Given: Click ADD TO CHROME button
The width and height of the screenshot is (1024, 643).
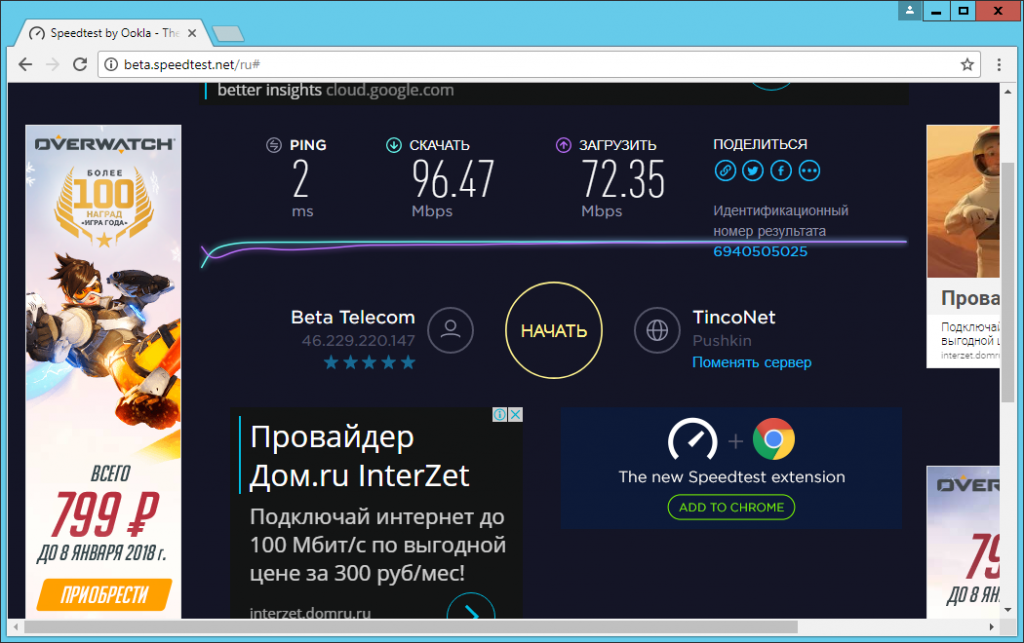Looking at the screenshot, I should (731, 507).
